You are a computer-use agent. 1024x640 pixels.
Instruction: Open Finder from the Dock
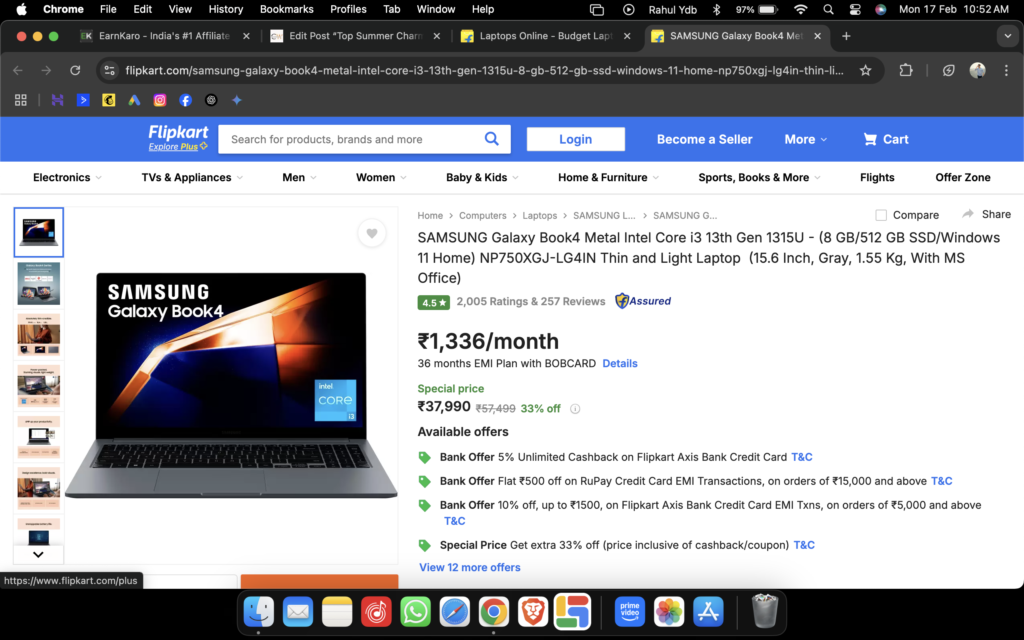pos(259,613)
